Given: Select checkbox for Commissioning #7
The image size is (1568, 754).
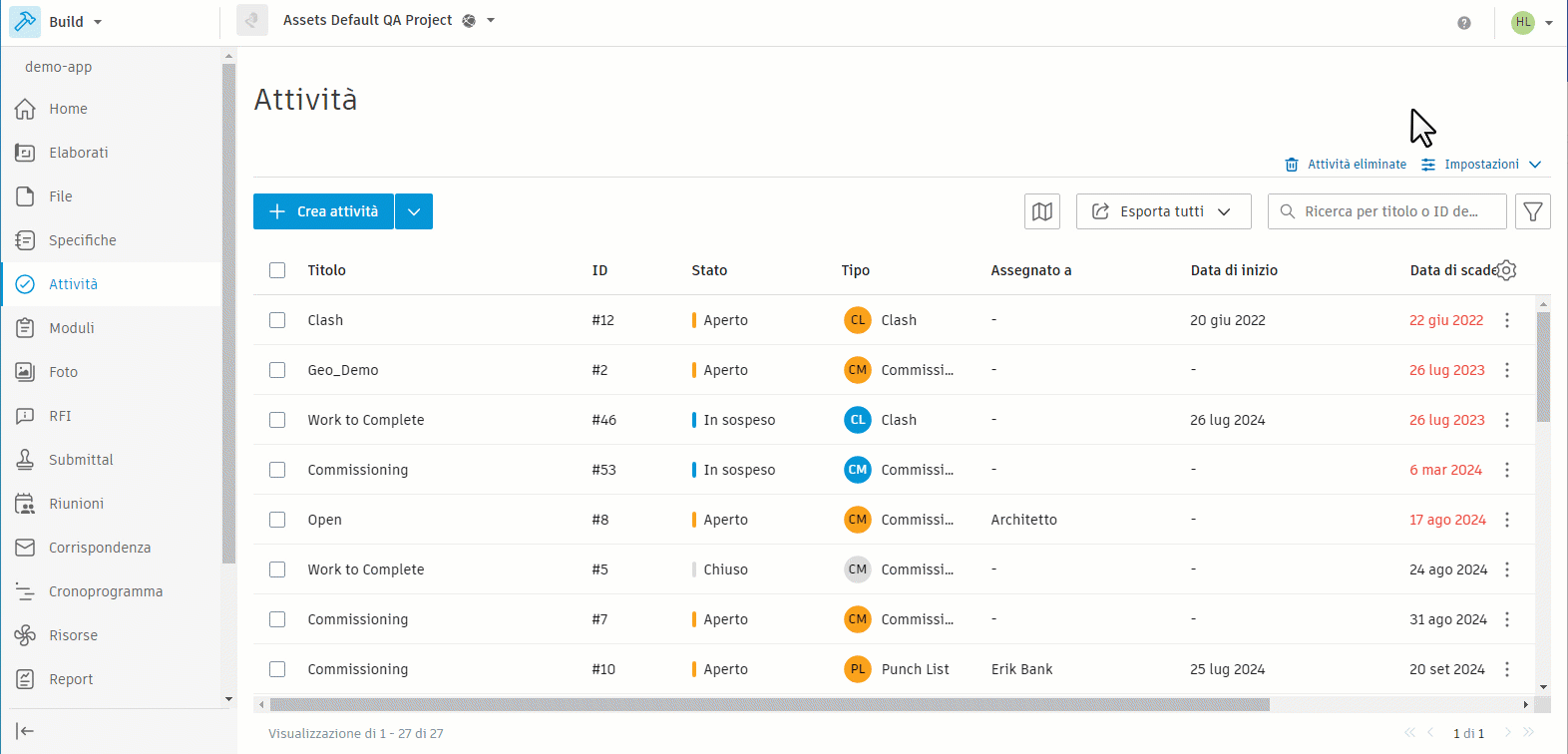Looking at the screenshot, I should (x=277, y=619).
